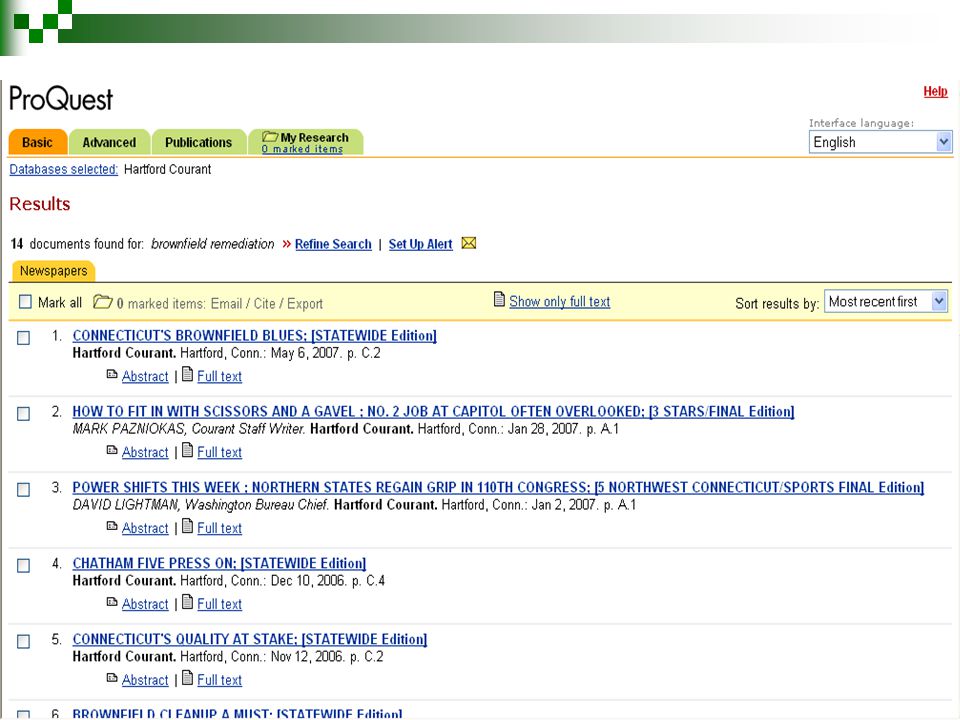Click Databases selected link

pos(64,170)
